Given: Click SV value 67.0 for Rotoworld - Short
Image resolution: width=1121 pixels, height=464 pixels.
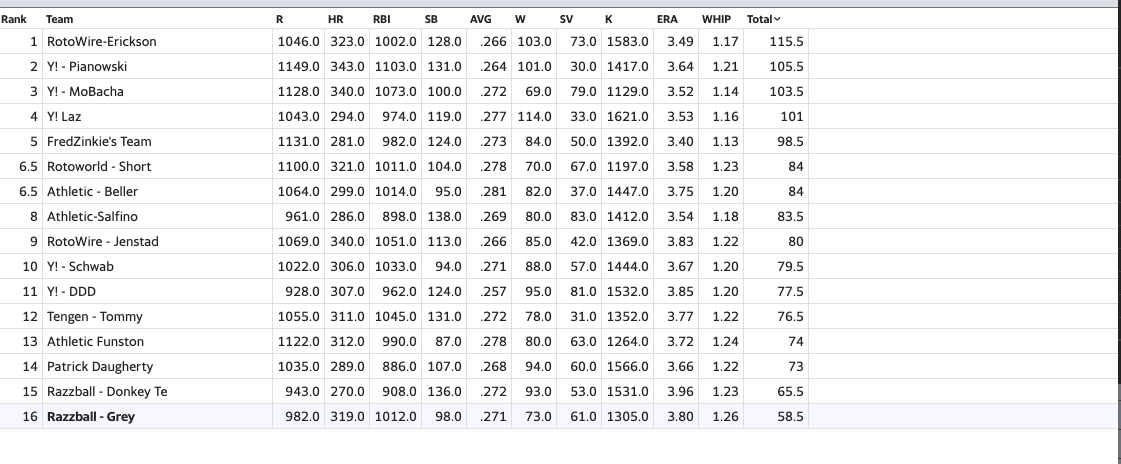Looking at the screenshot, I should click(x=583, y=167).
